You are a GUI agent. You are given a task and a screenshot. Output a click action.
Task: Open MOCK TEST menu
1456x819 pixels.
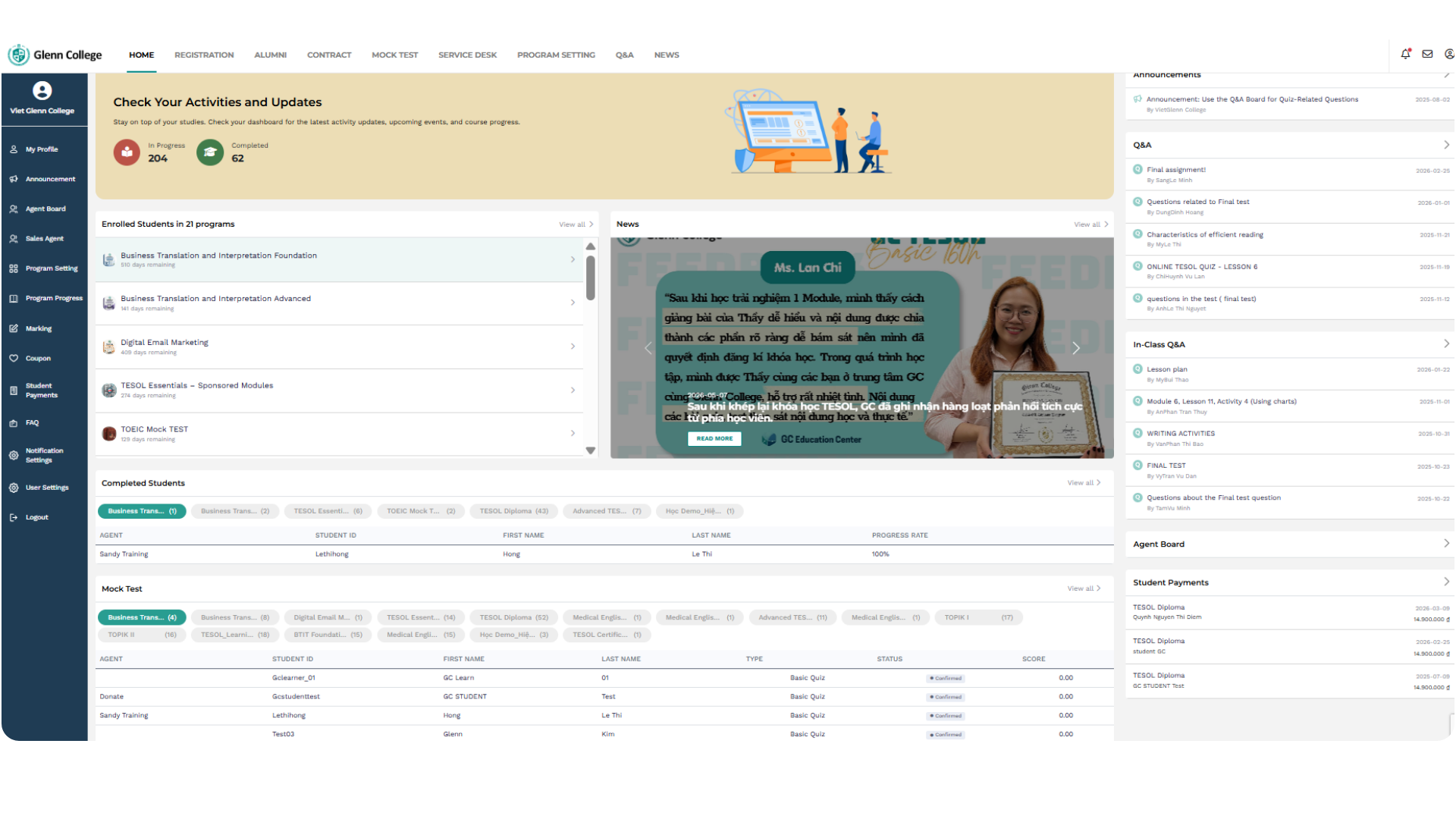tap(394, 55)
